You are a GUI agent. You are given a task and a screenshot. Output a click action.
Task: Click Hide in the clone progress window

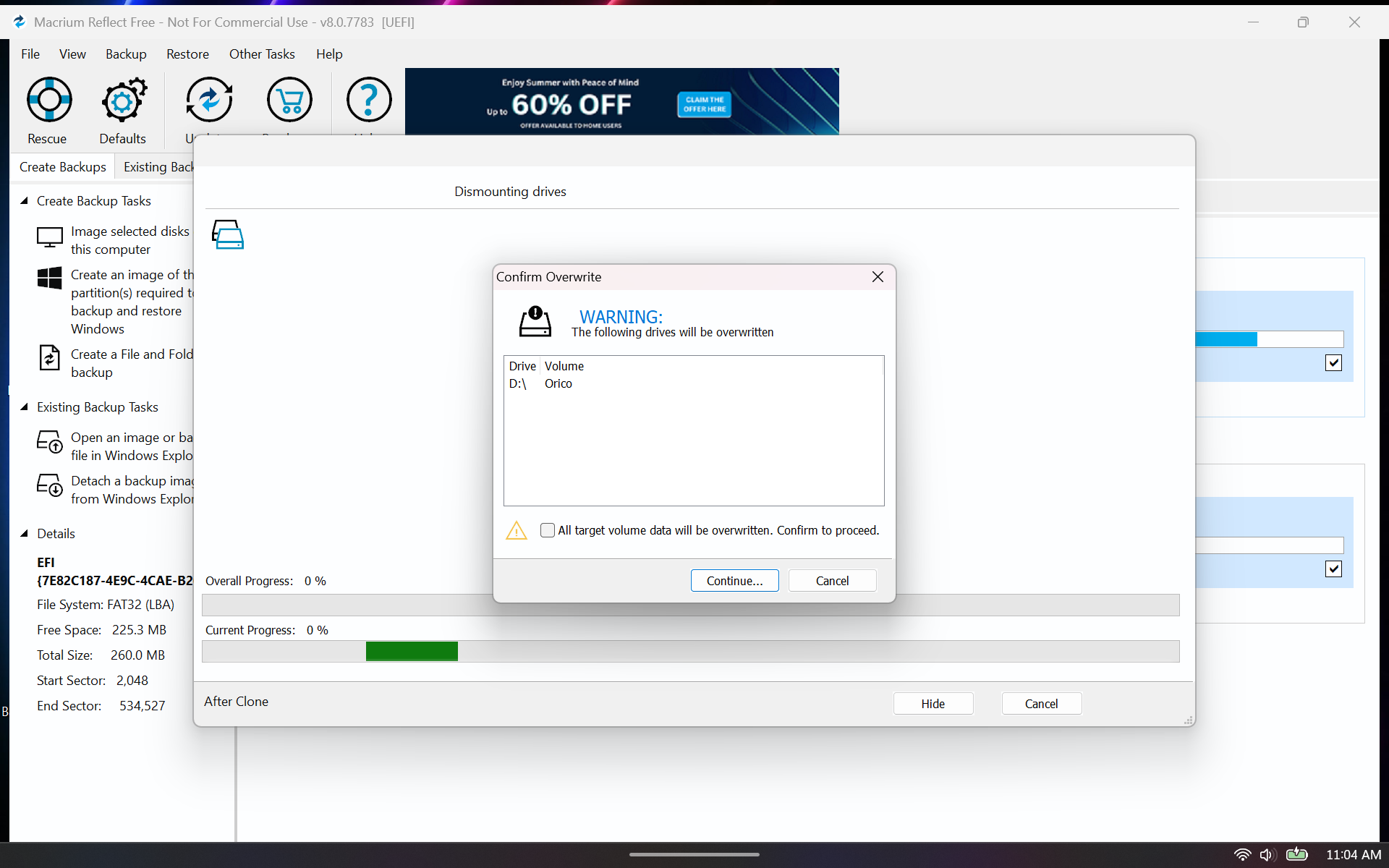click(x=933, y=704)
